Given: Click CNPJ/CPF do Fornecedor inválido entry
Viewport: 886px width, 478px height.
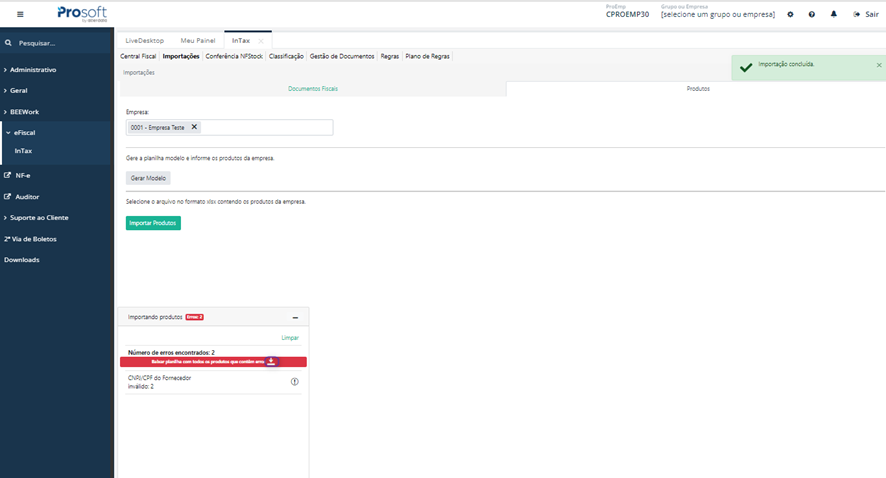Looking at the screenshot, I should point(159,382).
